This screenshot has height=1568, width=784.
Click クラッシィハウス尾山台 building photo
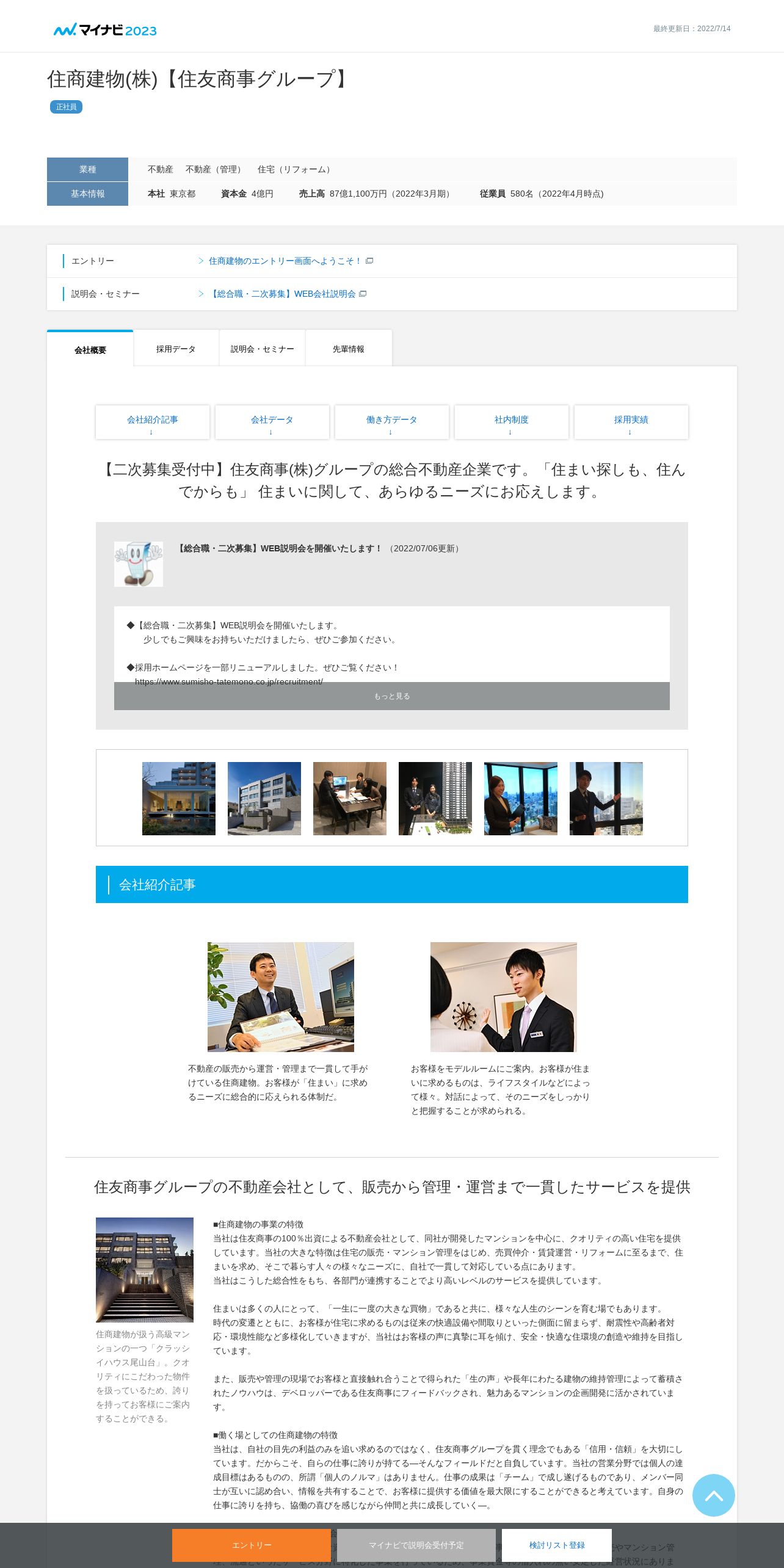pos(145,1270)
